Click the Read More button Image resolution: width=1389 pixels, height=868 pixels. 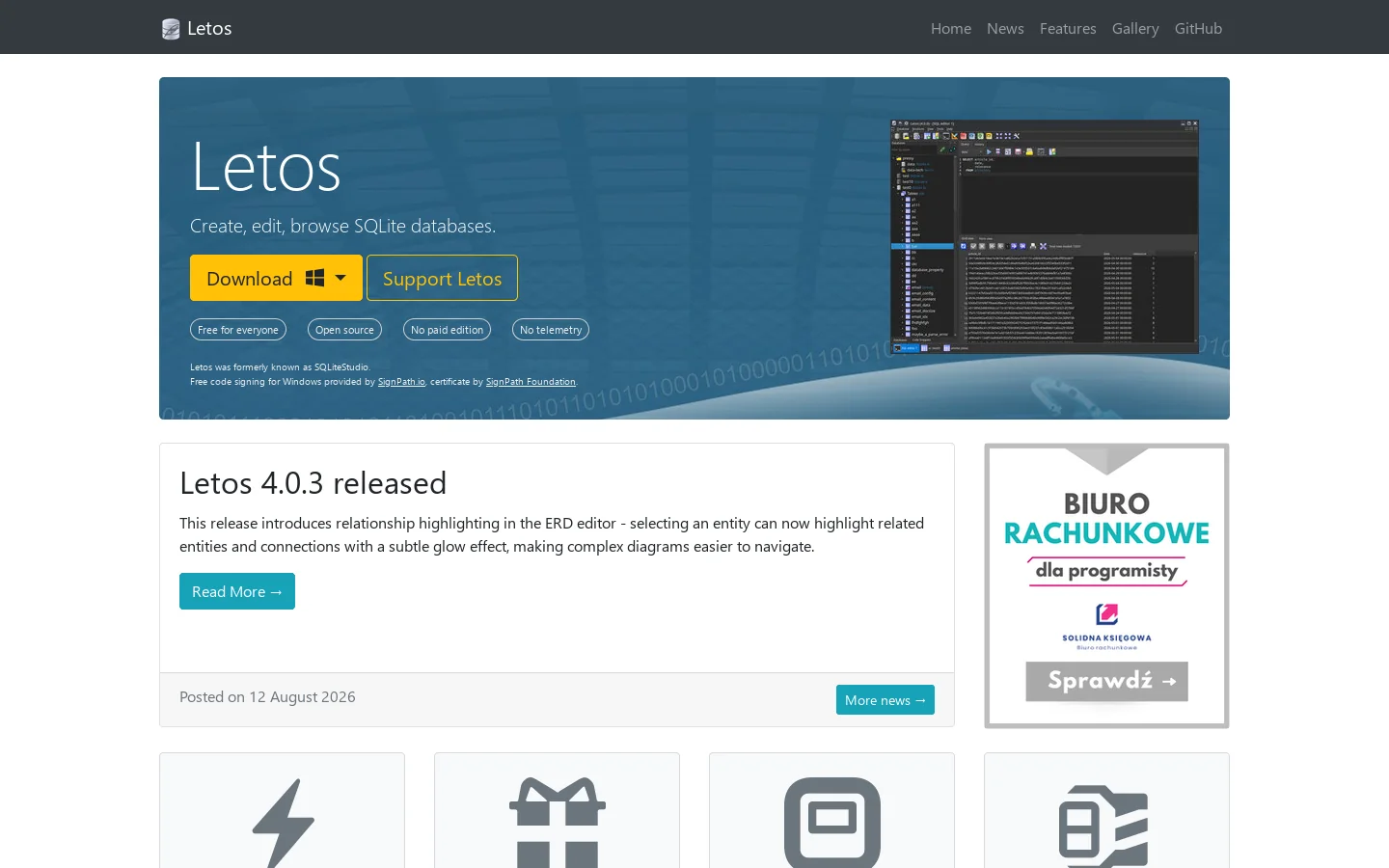(237, 591)
